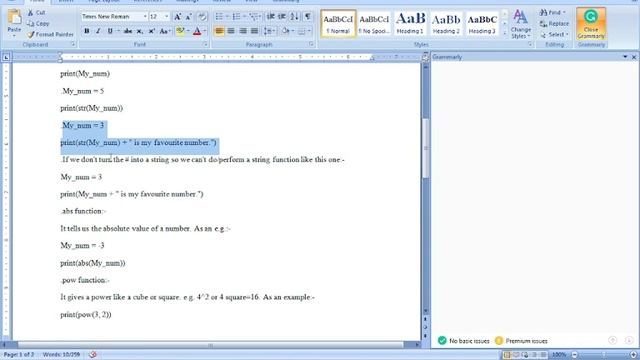Click the Paste icon
The image size is (640, 360).
pos(14,18)
